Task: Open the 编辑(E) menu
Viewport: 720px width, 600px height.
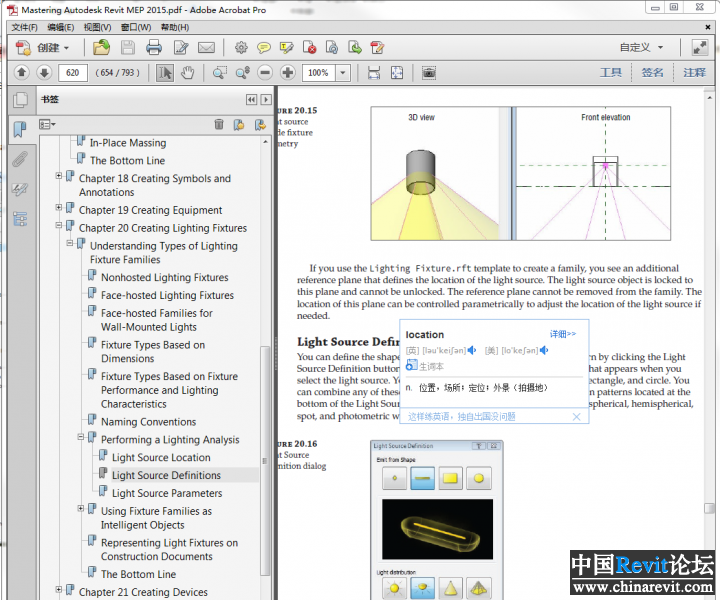Action: [x=61, y=28]
